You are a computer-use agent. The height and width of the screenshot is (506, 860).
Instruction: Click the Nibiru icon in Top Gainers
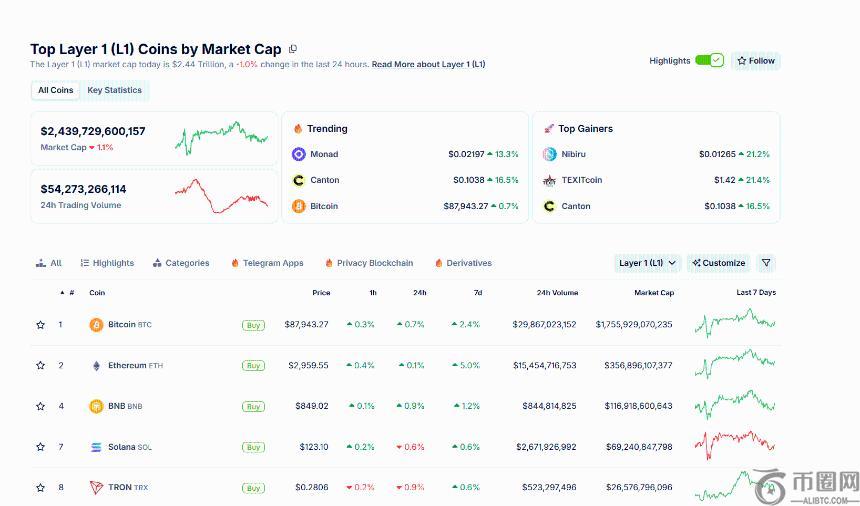click(x=549, y=154)
